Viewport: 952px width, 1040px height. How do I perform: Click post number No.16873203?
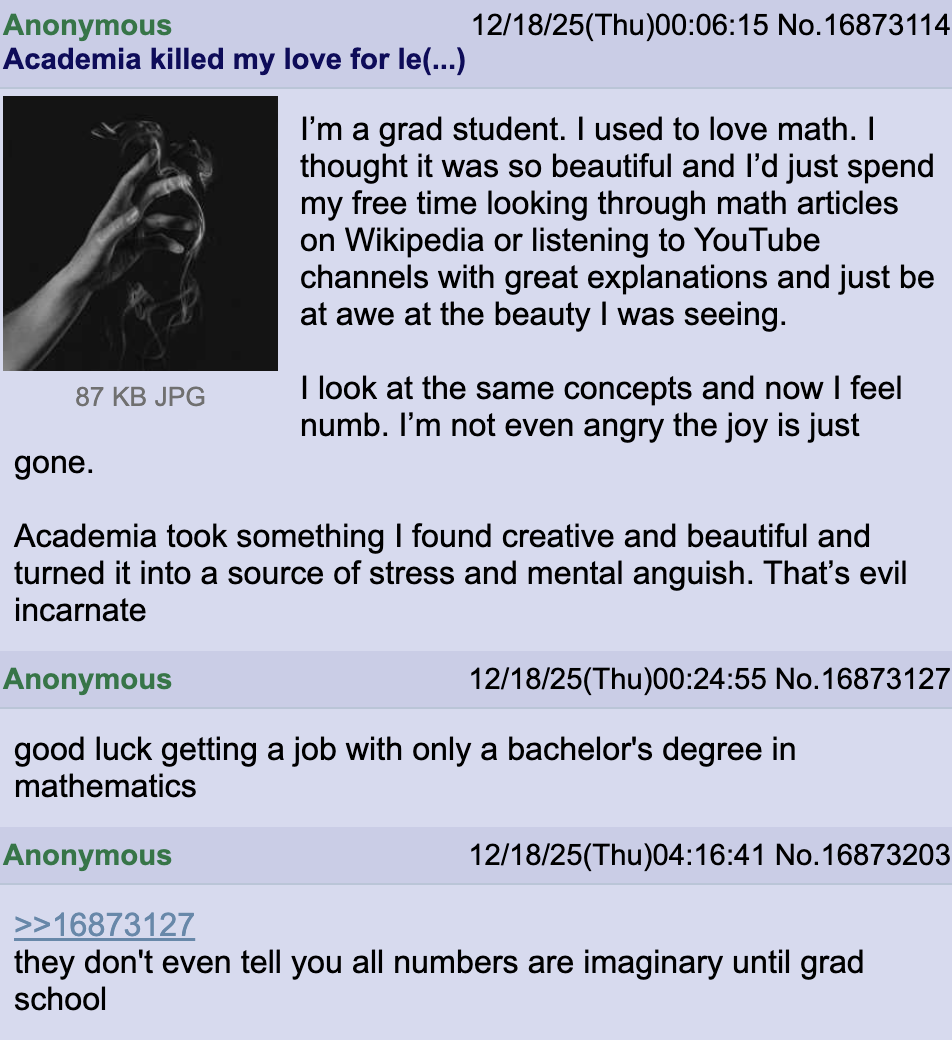click(862, 855)
